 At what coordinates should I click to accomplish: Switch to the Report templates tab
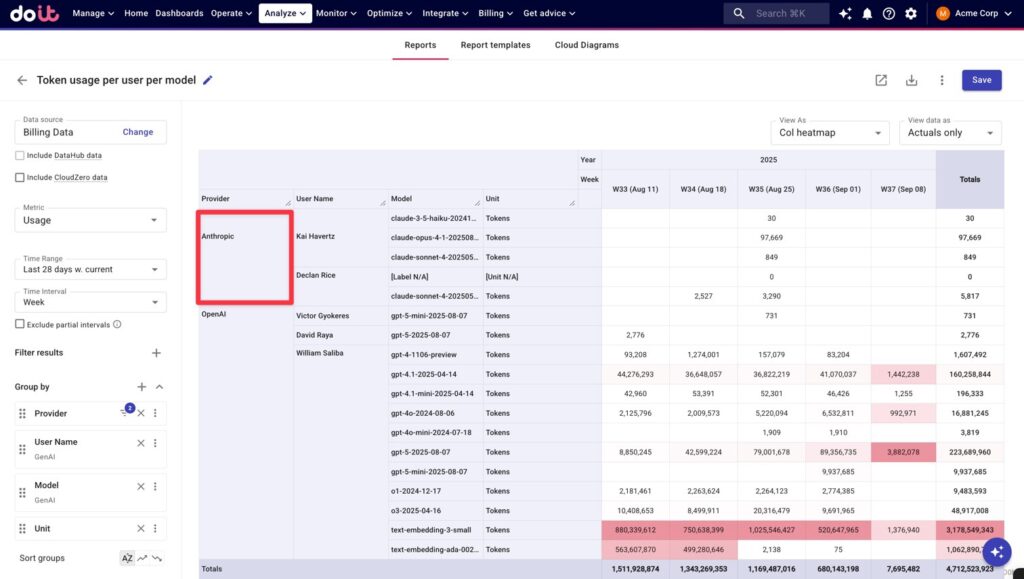click(x=495, y=45)
